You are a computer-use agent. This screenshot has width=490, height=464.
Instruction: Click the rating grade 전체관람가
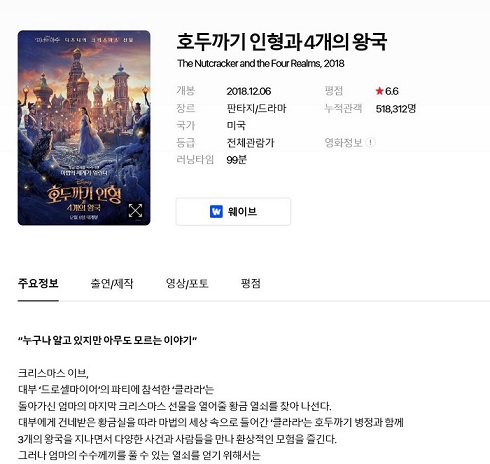click(x=250, y=143)
